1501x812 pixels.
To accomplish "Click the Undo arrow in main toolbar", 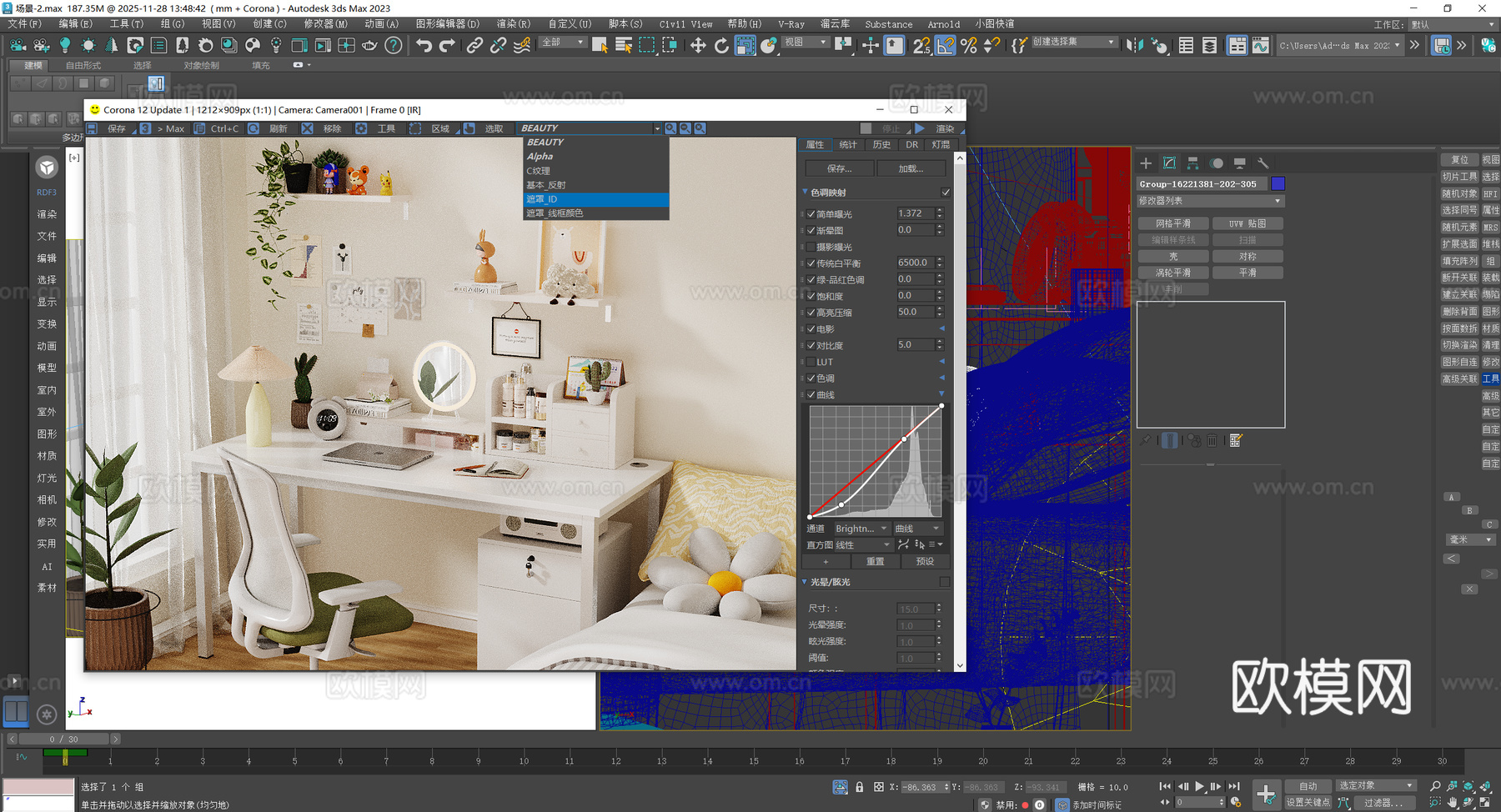I will click(424, 45).
